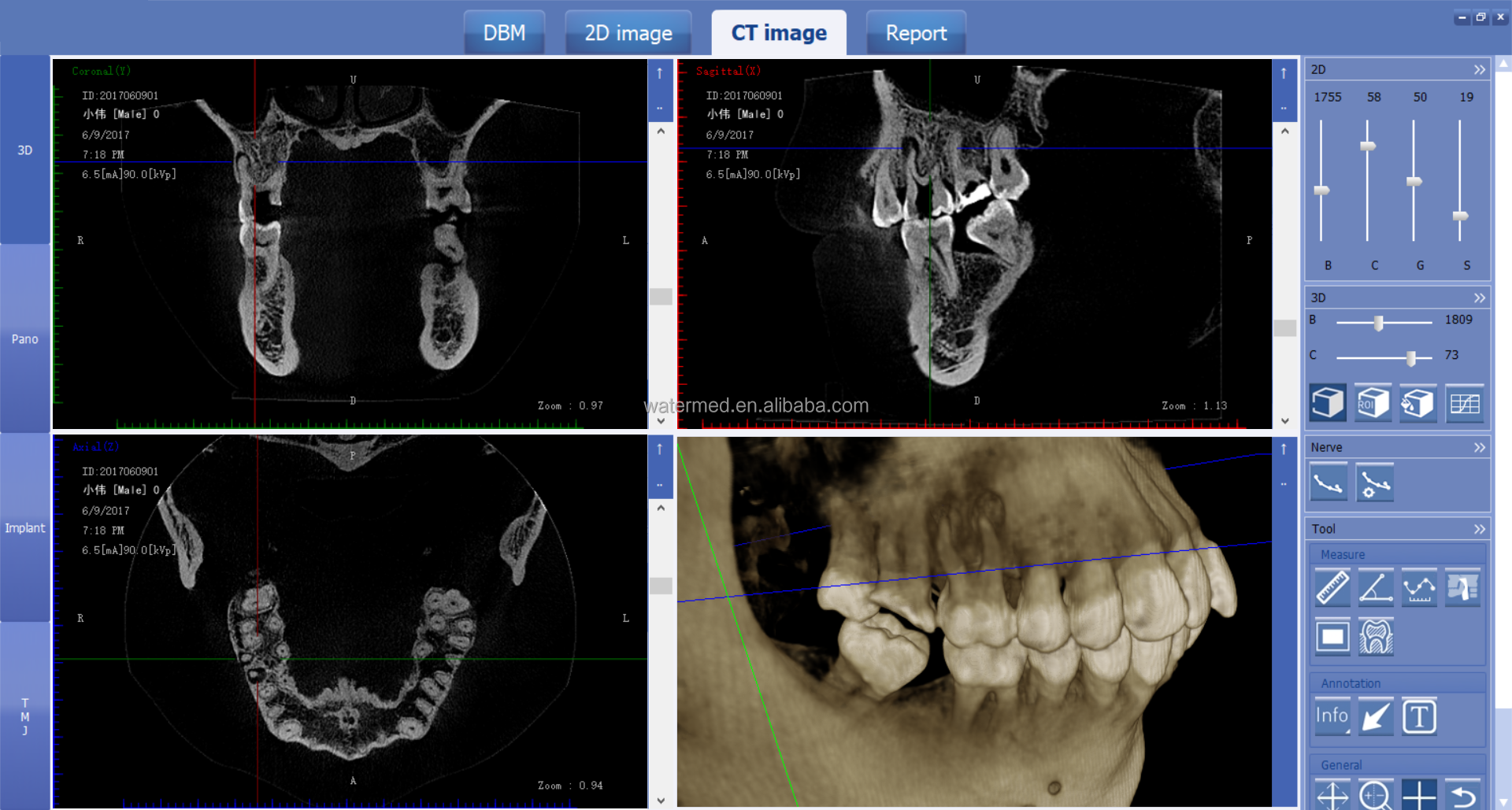The width and height of the screenshot is (1512, 810).
Task: Click the small dots button beside Axial view
Action: pyautogui.click(x=660, y=485)
